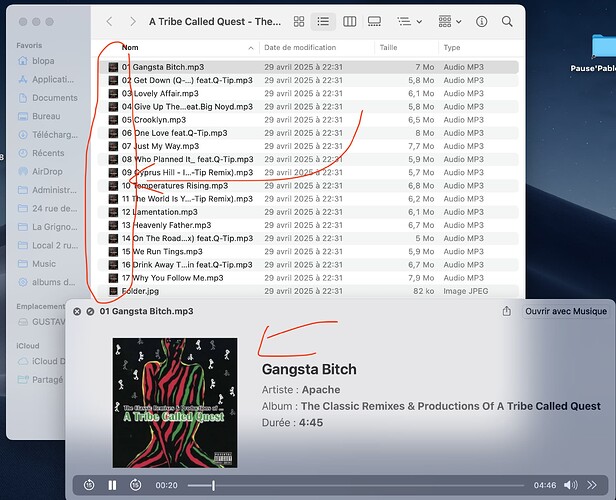Open the GUSTAV location in sidebar
616x500 pixels.
(41, 322)
